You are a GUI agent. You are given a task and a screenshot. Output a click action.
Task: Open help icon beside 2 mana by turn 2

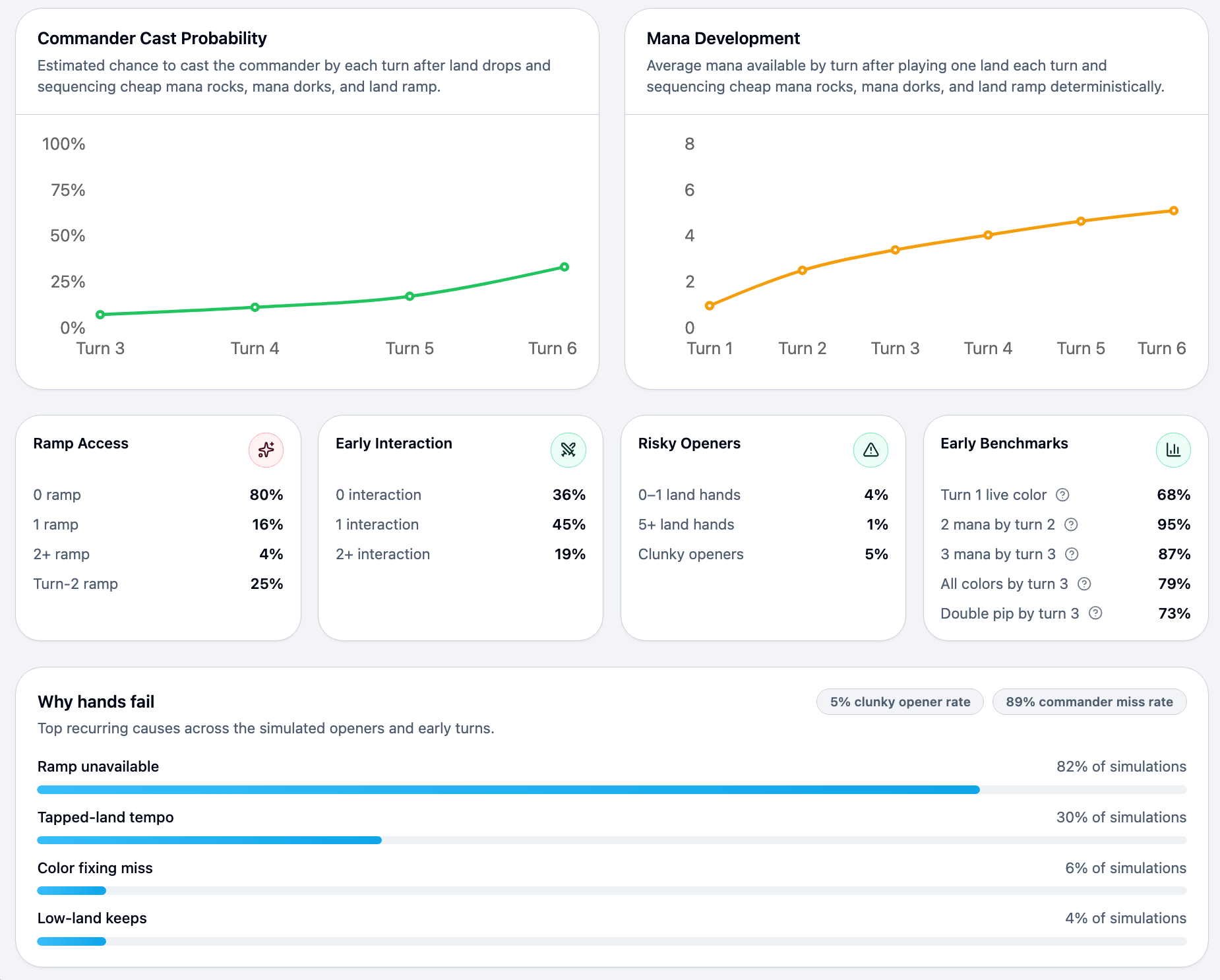[x=1071, y=524]
